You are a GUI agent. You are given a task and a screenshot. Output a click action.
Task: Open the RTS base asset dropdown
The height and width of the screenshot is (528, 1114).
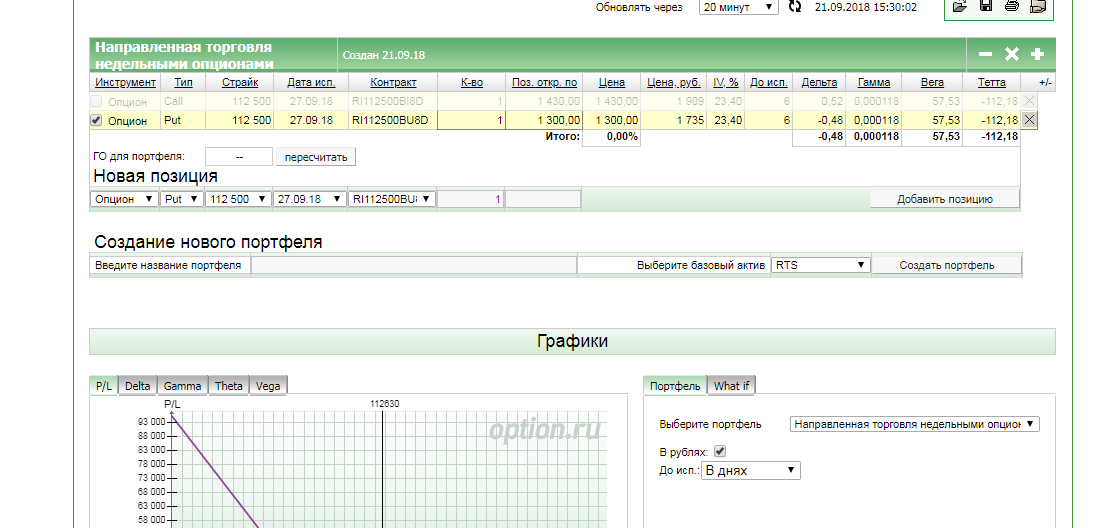[x=821, y=265]
